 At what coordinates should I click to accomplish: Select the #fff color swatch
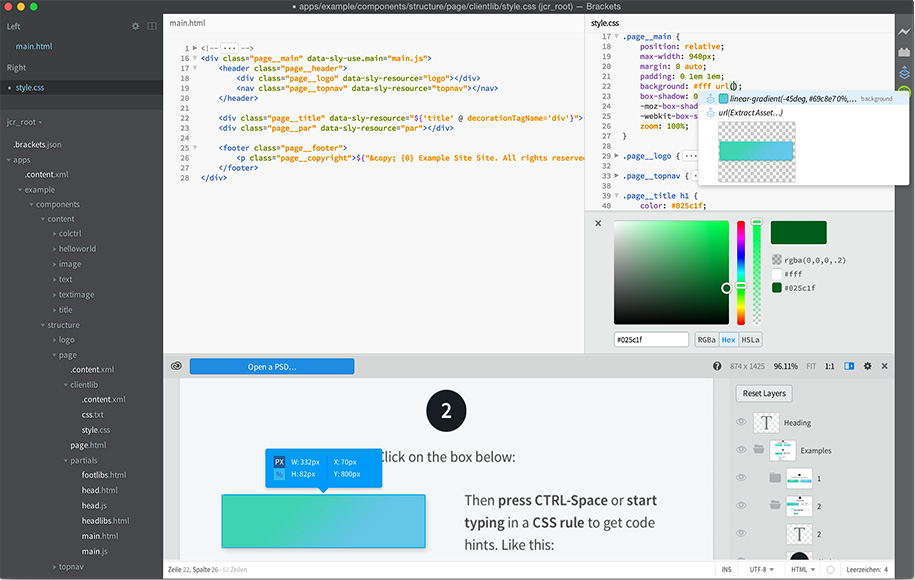tap(777, 273)
